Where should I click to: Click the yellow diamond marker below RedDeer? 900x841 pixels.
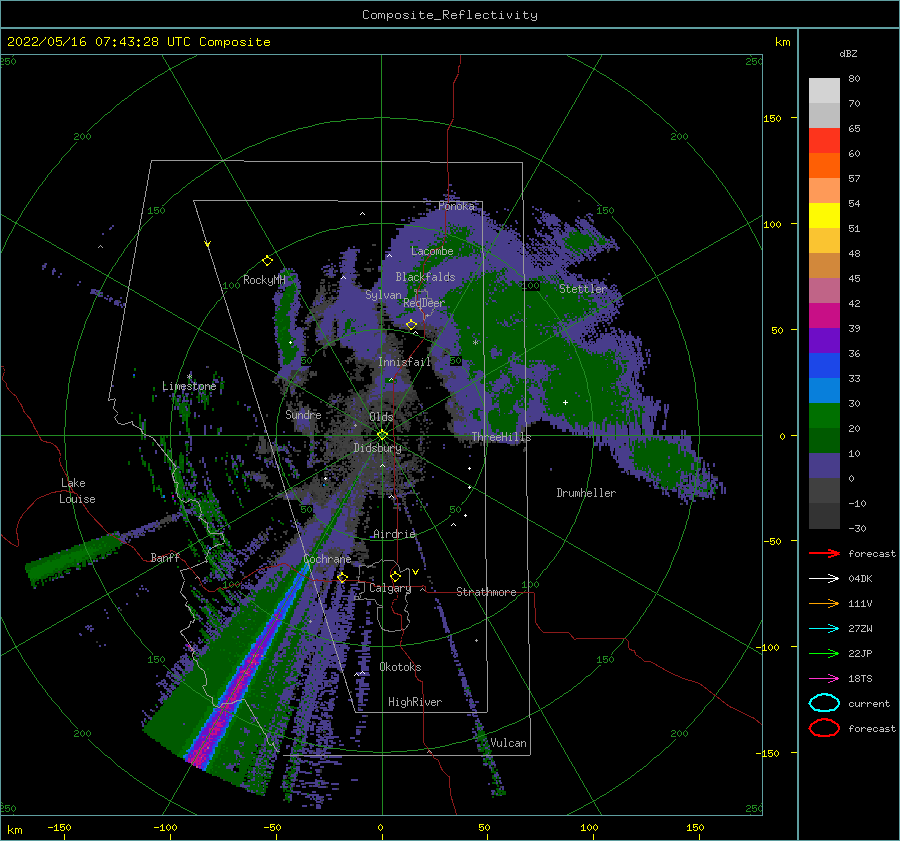(411, 325)
